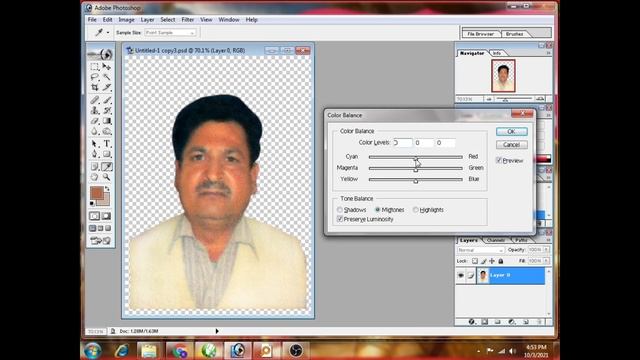Select the Notes tool
This screenshot has height=360, width=640.
click(95, 167)
